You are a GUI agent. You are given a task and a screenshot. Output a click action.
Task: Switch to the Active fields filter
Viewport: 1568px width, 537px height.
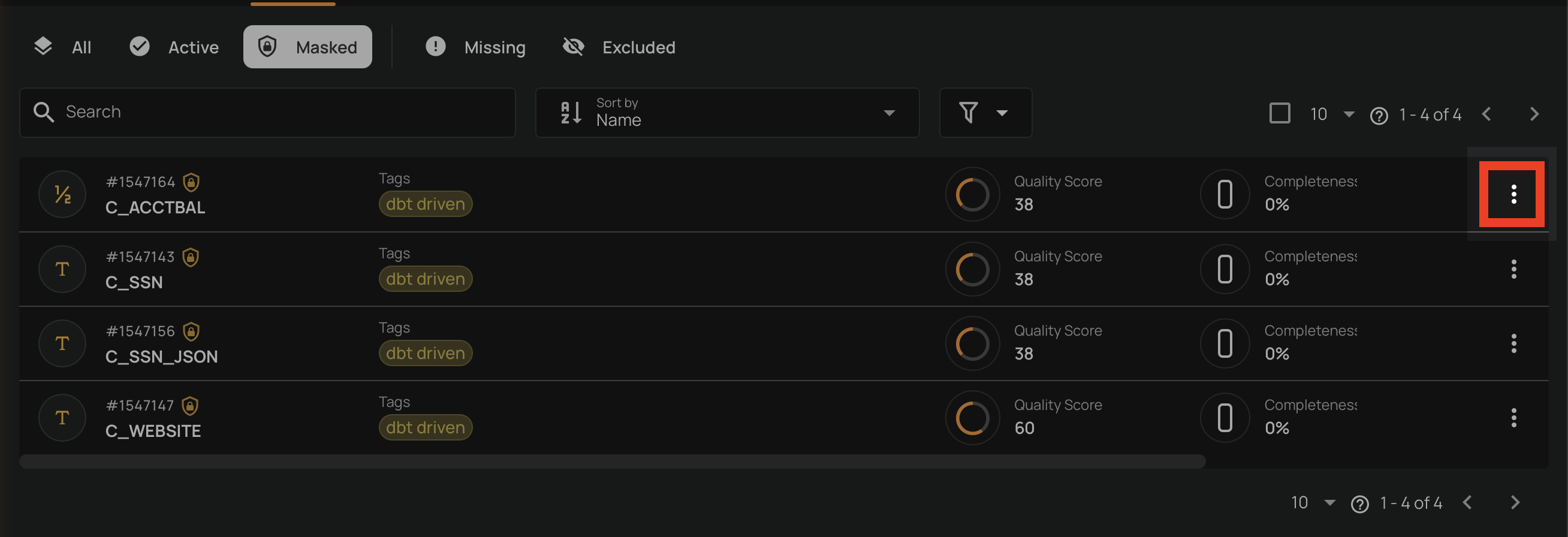174,47
